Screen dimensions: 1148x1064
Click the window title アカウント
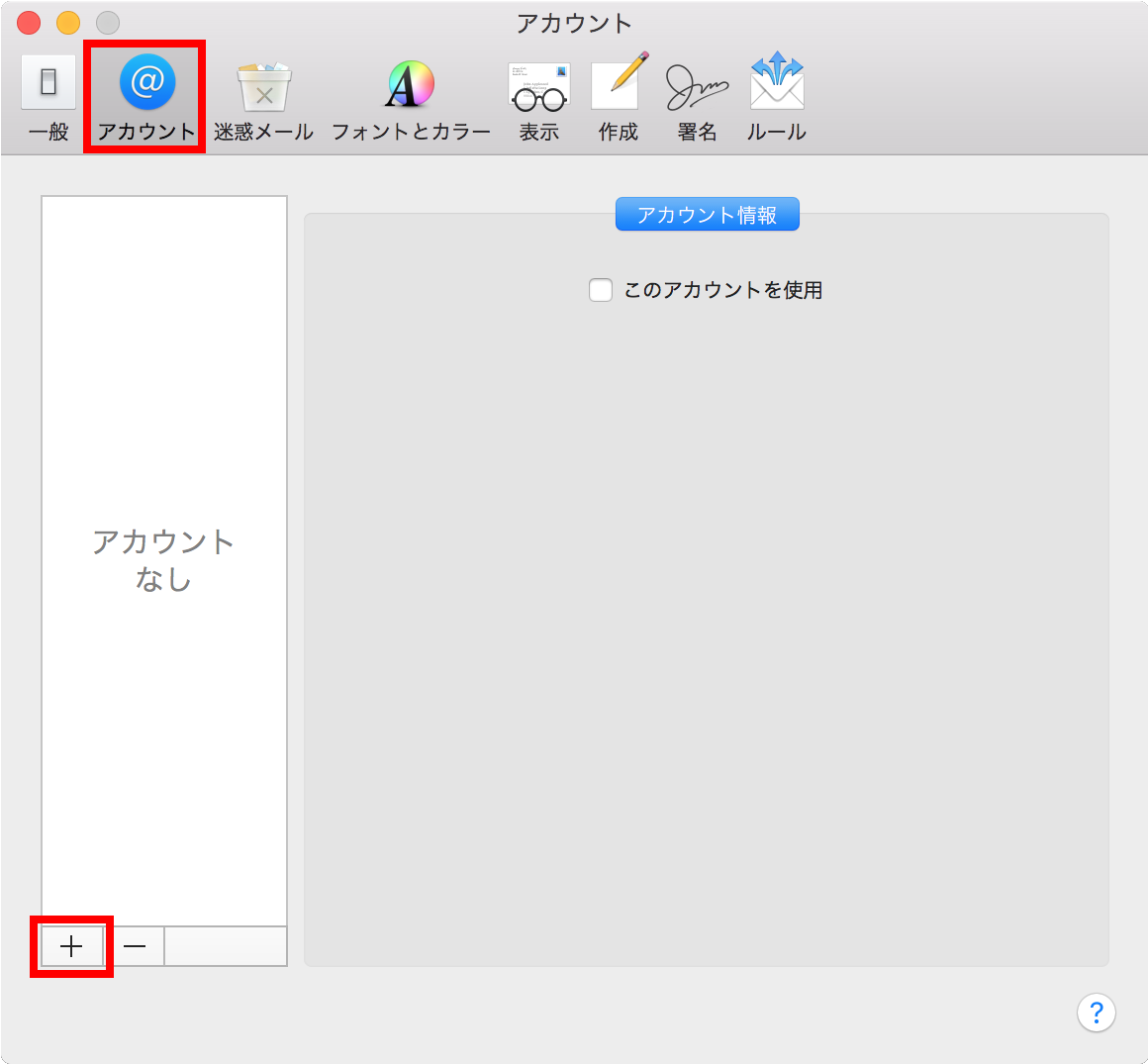coord(574,23)
